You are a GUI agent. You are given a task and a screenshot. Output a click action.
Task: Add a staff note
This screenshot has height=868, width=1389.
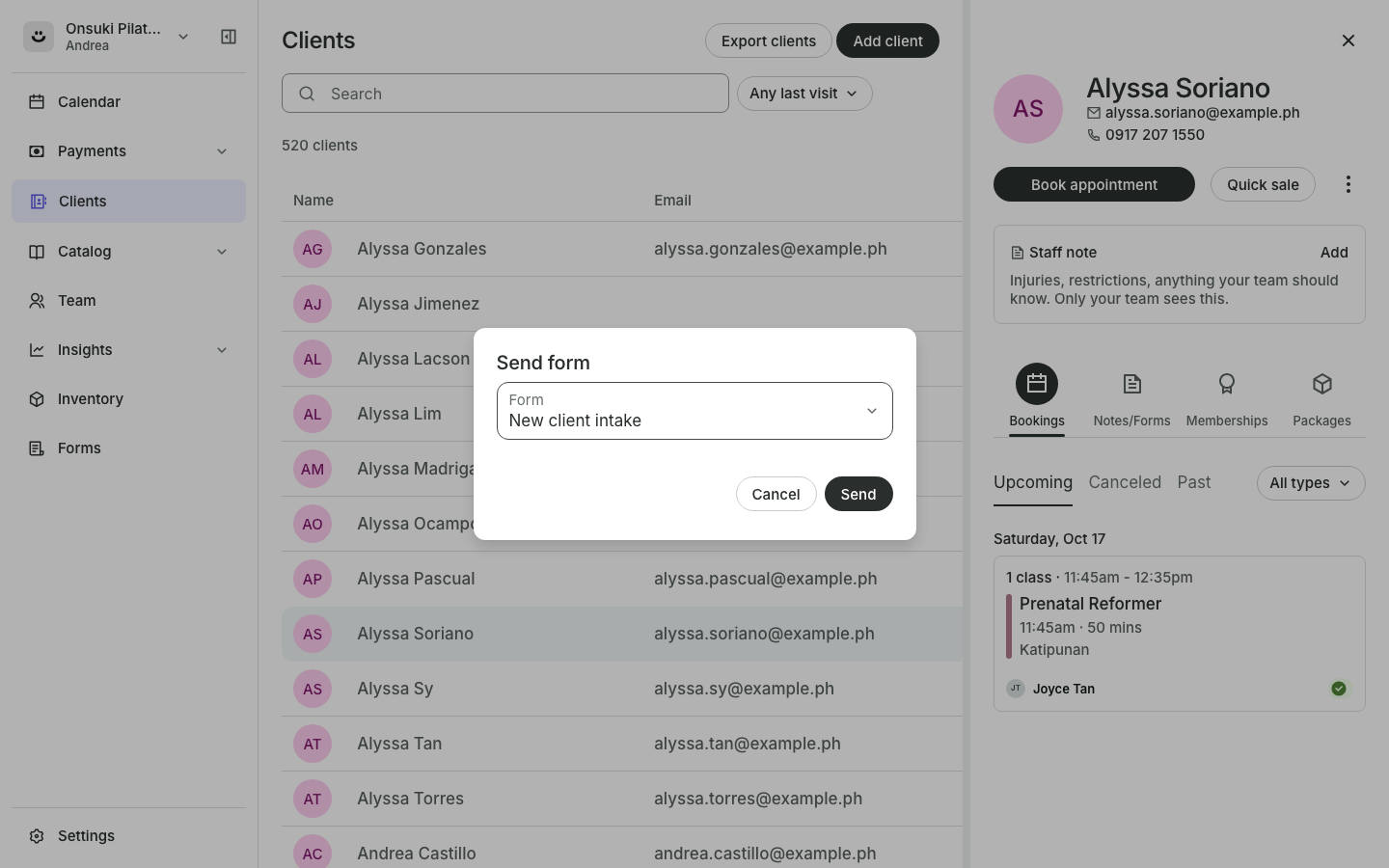tap(1334, 253)
